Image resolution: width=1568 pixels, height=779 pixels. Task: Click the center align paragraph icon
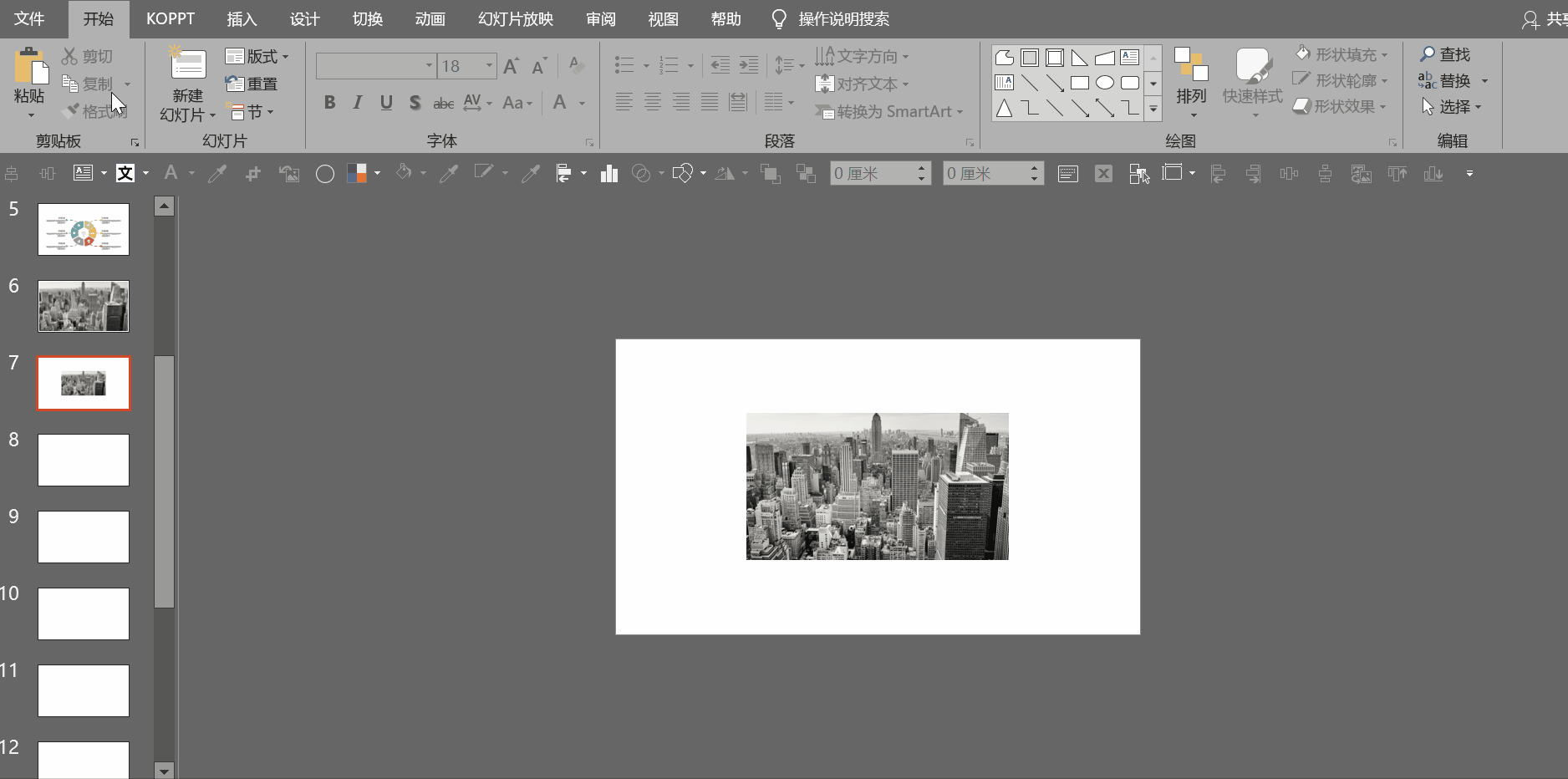[653, 103]
